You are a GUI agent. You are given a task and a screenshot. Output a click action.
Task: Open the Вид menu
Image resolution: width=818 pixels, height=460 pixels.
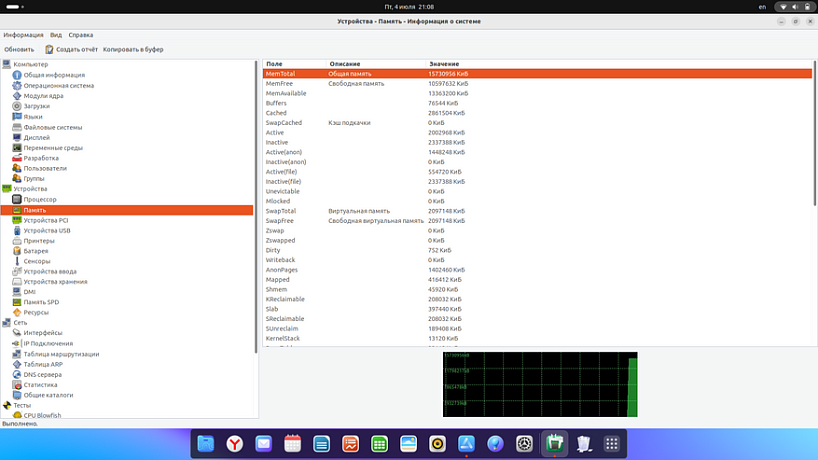56,35
